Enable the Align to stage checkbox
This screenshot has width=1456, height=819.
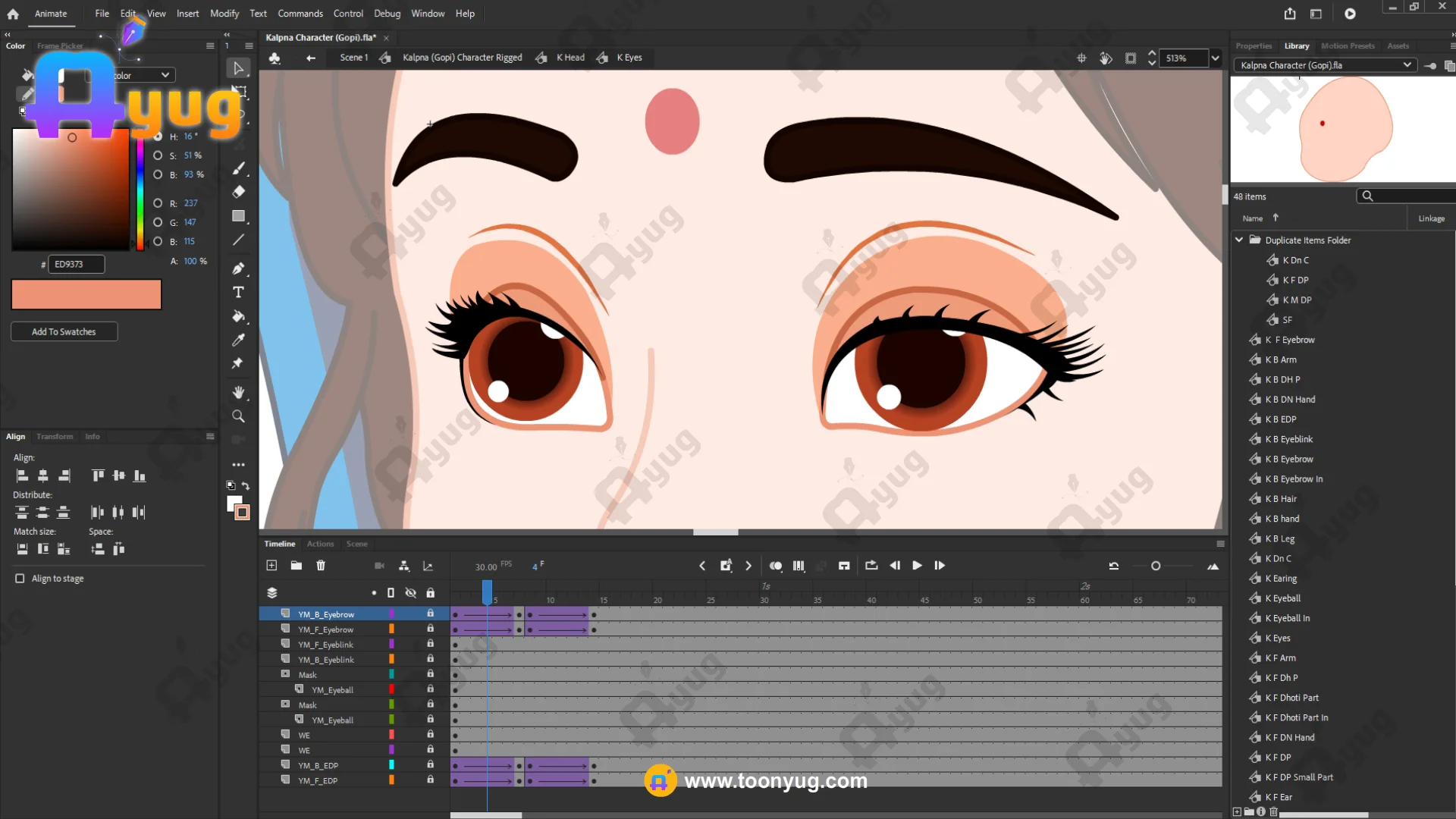[20, 579]
